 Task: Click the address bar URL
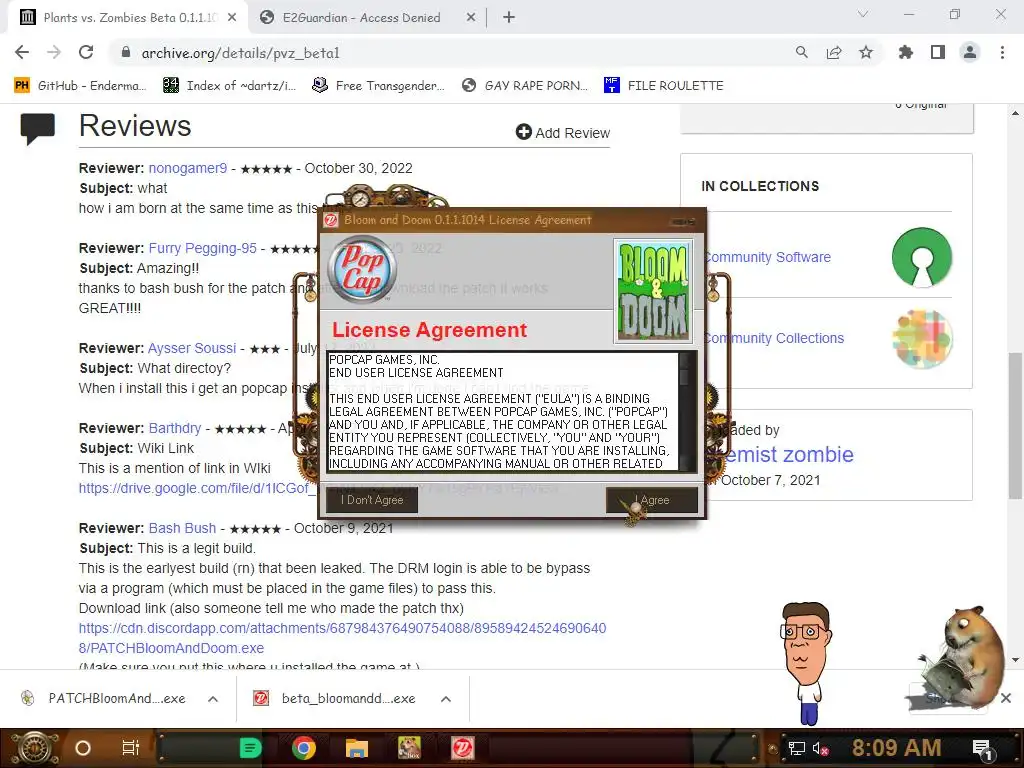(x=240, y=53)
